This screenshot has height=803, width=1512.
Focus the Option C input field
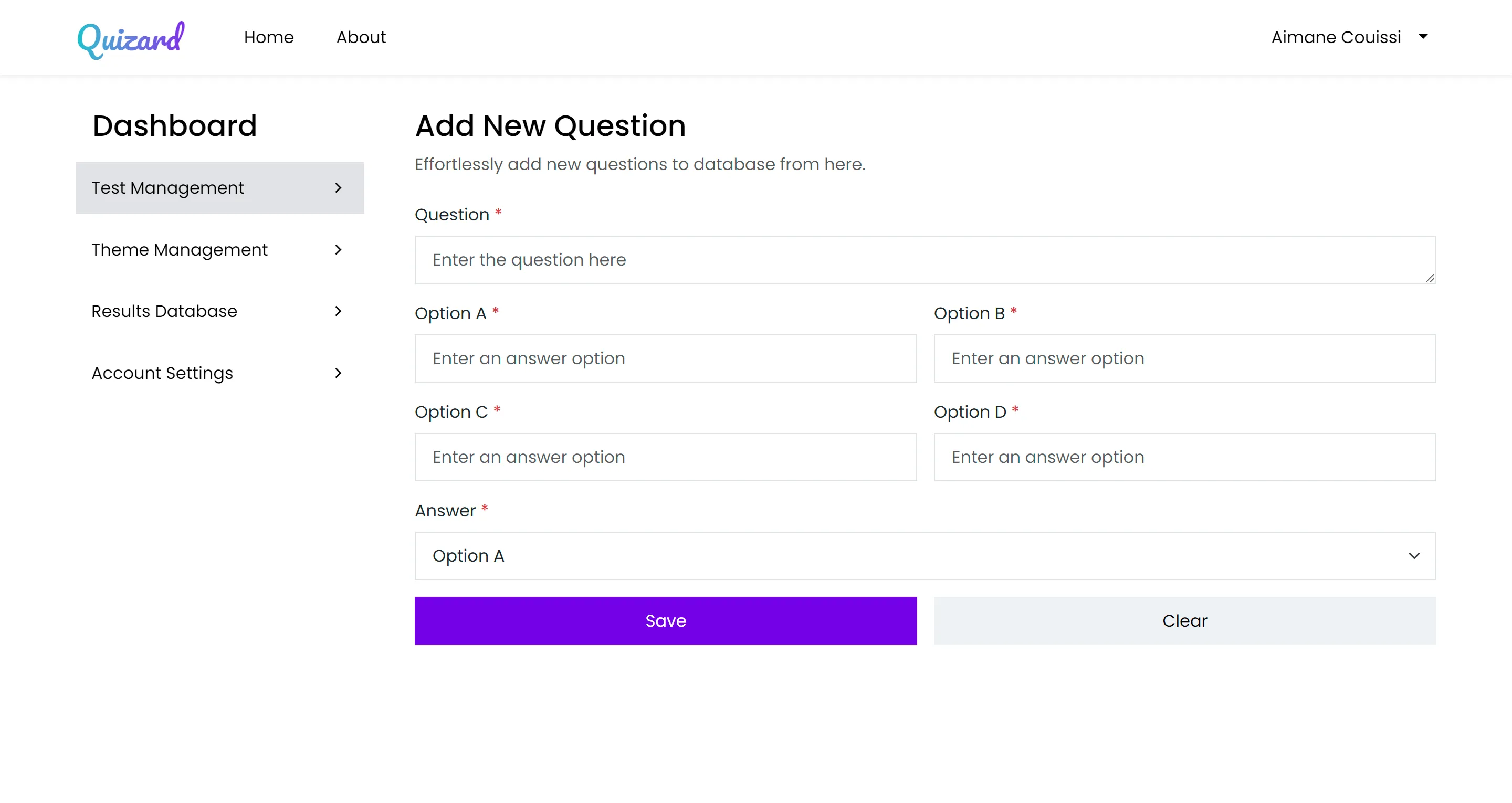[666, 457]
